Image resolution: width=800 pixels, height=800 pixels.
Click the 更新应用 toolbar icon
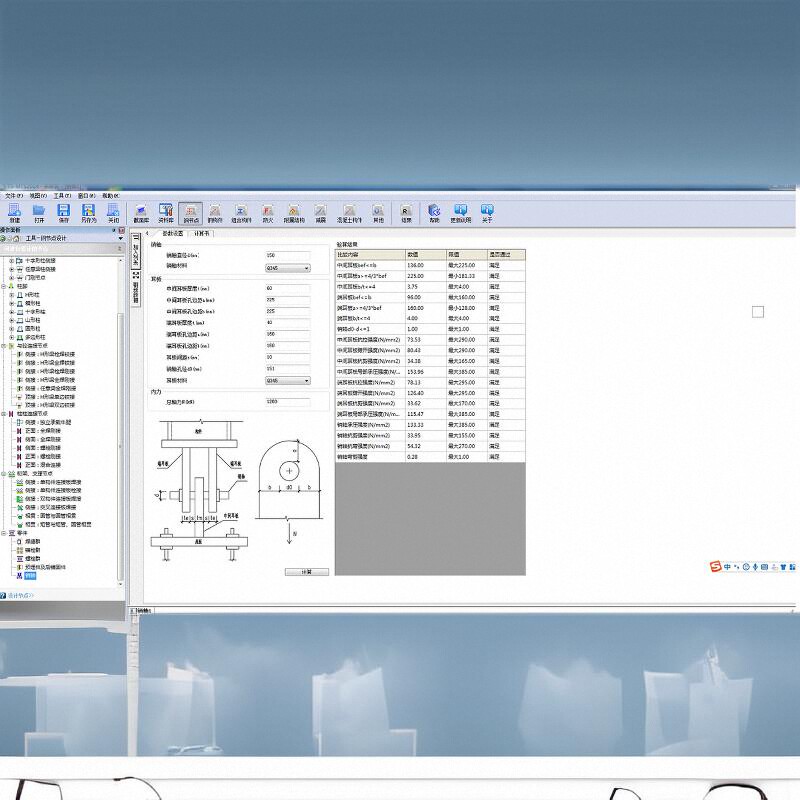[x=459, y=211]
